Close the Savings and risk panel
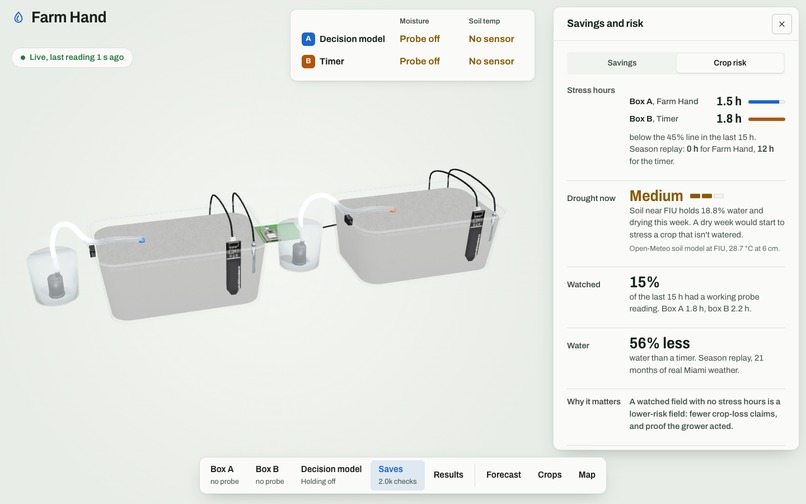The height and width of the screenshot is (504, 806). pyautogui.click(x=781, y=24)
